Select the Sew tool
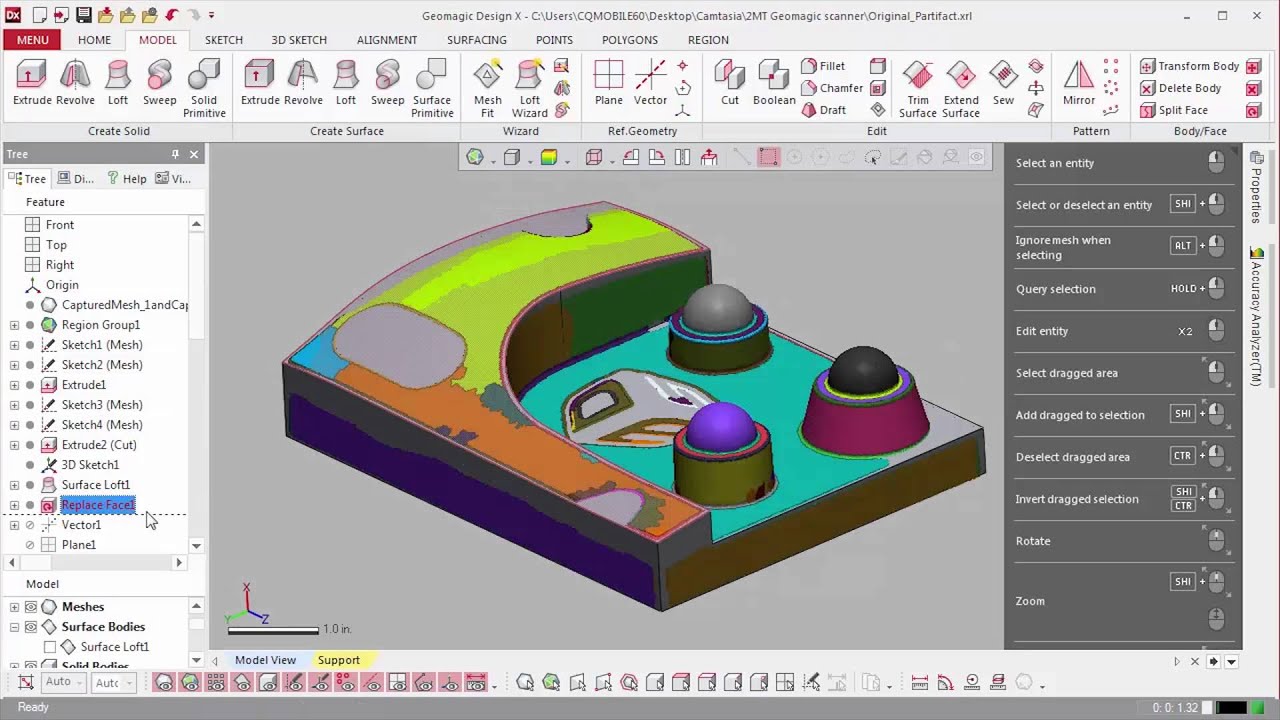This screenshot has height=720, width=1280. coord(1004,83)
